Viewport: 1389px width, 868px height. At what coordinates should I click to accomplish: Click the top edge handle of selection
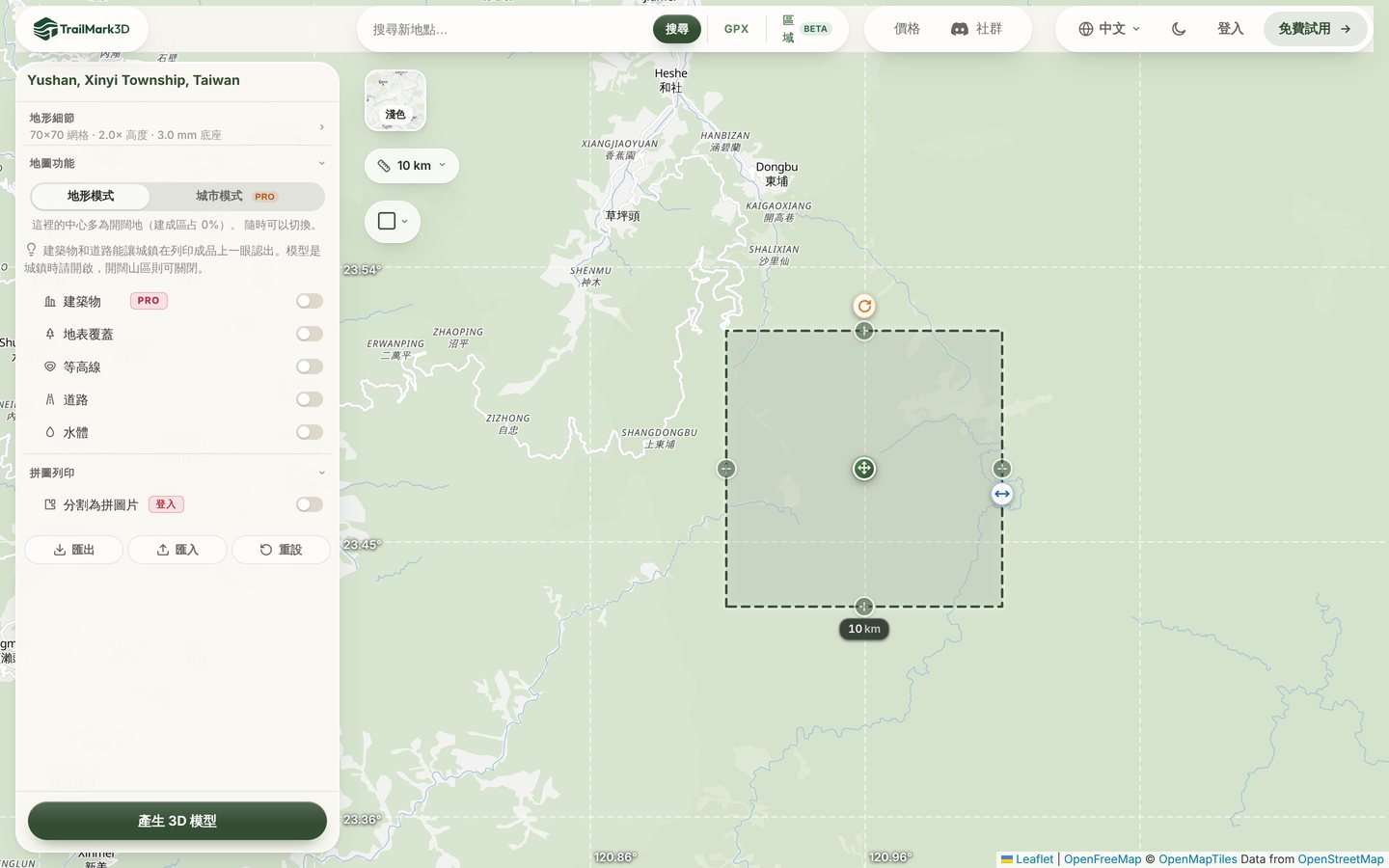point(864,331)
